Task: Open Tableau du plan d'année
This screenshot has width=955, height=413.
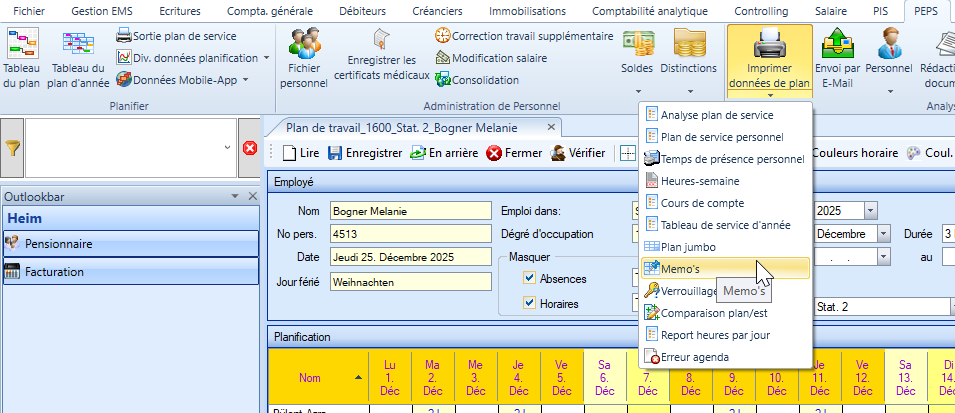Action: (x=78, y=58)
